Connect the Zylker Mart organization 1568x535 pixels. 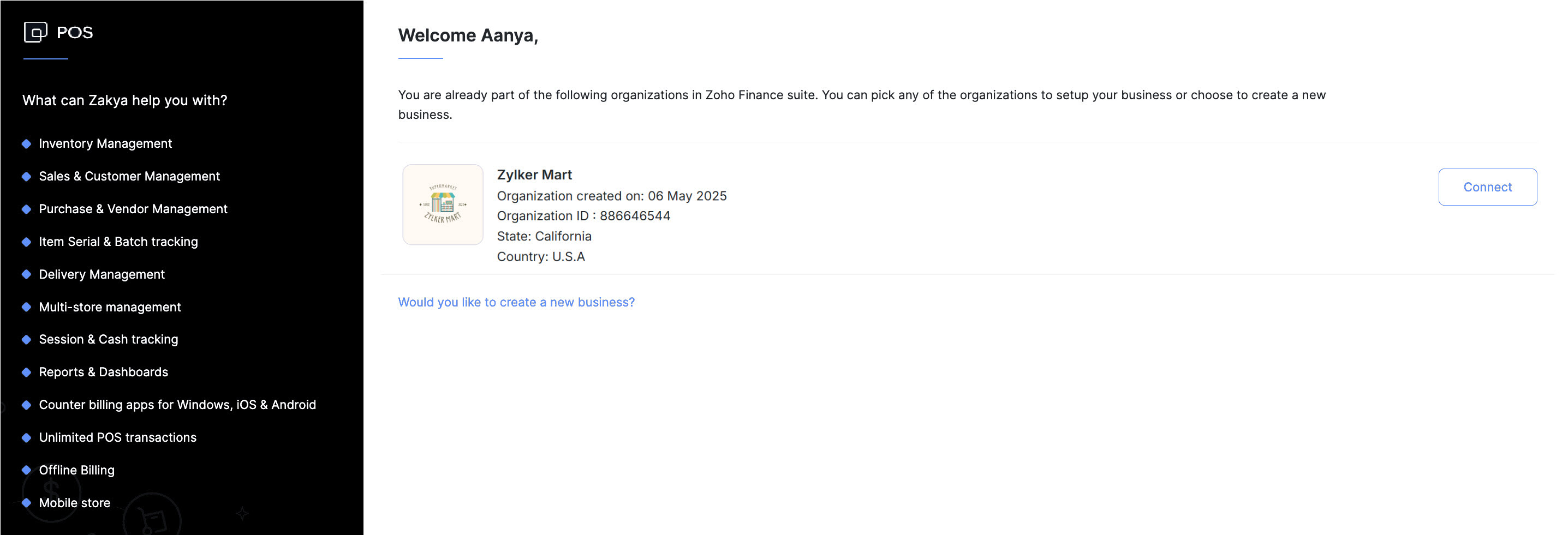(x=1487, y=187)
